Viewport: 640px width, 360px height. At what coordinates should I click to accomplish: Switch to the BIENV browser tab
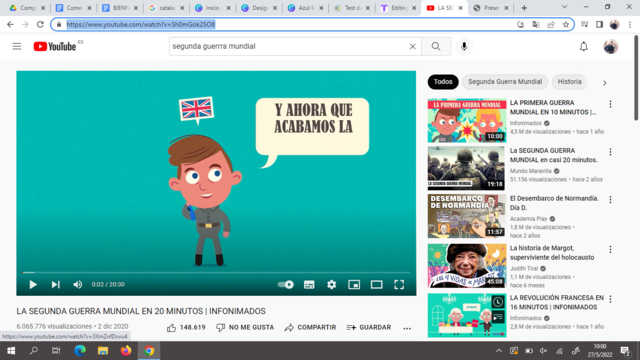[120, 8]
